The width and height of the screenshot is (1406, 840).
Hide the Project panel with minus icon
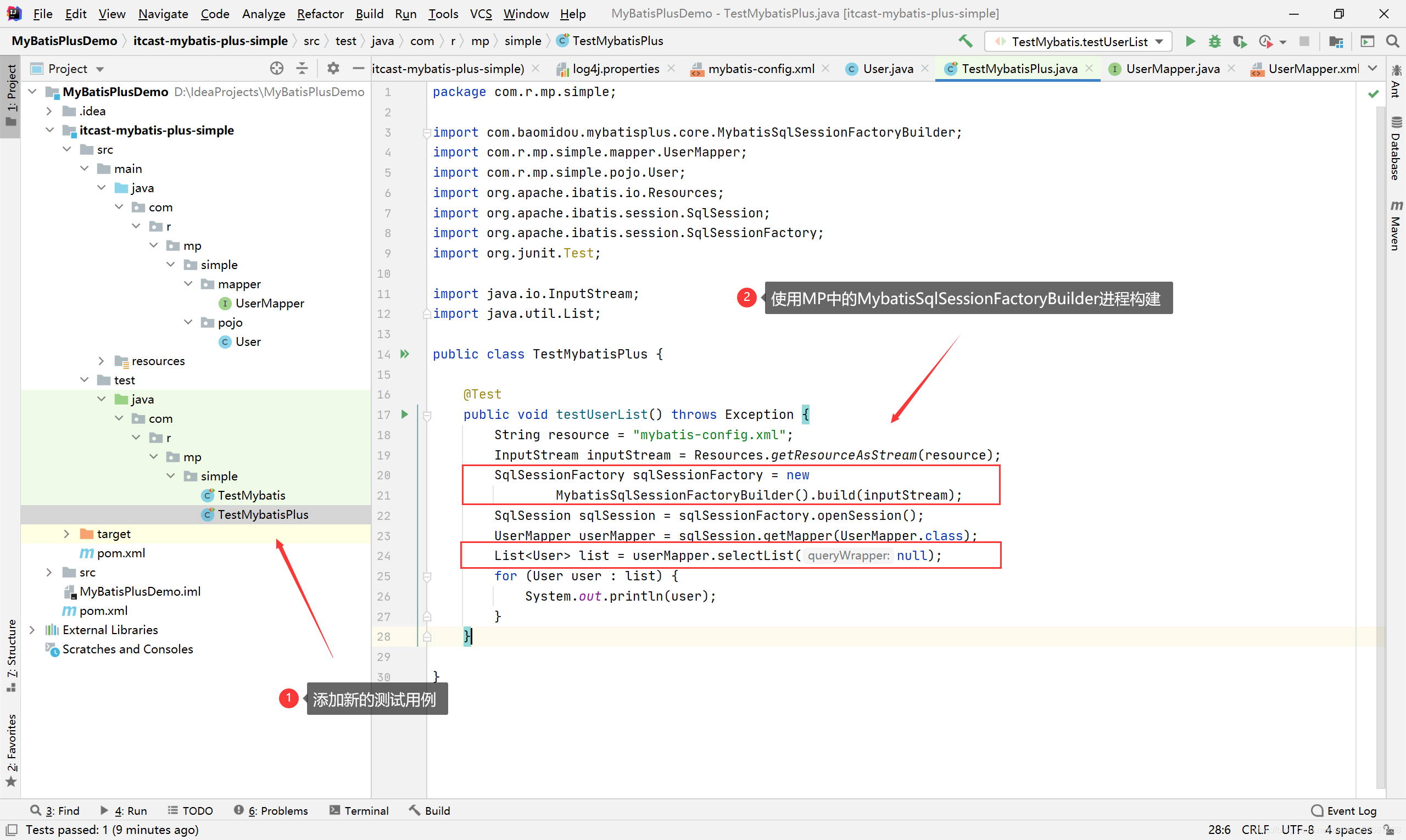click(358, 69)
